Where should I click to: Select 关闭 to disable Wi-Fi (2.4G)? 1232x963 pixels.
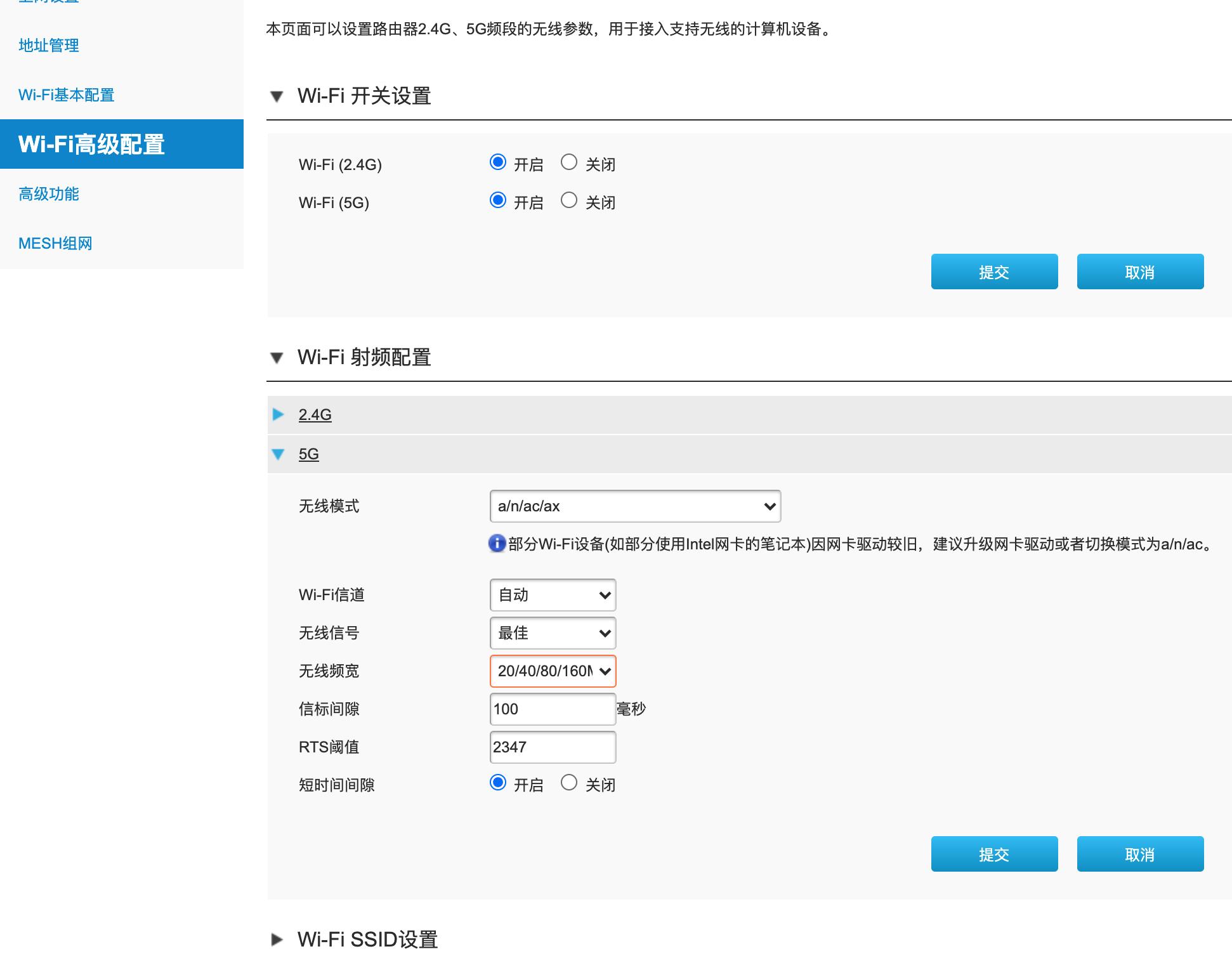pos(569,162)
